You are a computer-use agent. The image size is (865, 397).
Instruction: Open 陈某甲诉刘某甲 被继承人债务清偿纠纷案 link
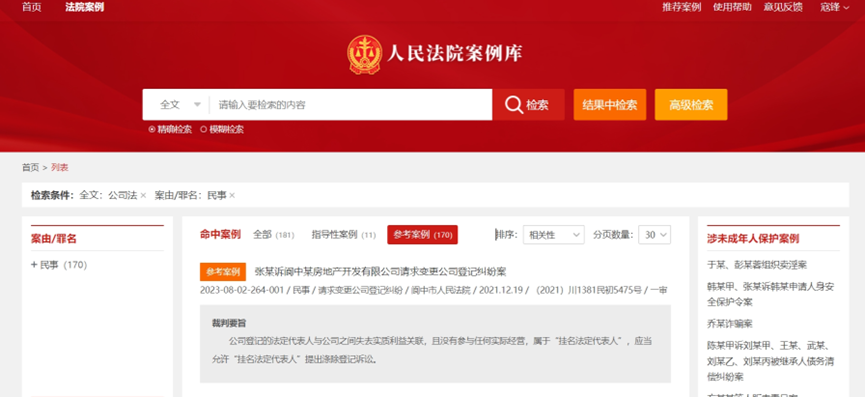tap(771, 361)
